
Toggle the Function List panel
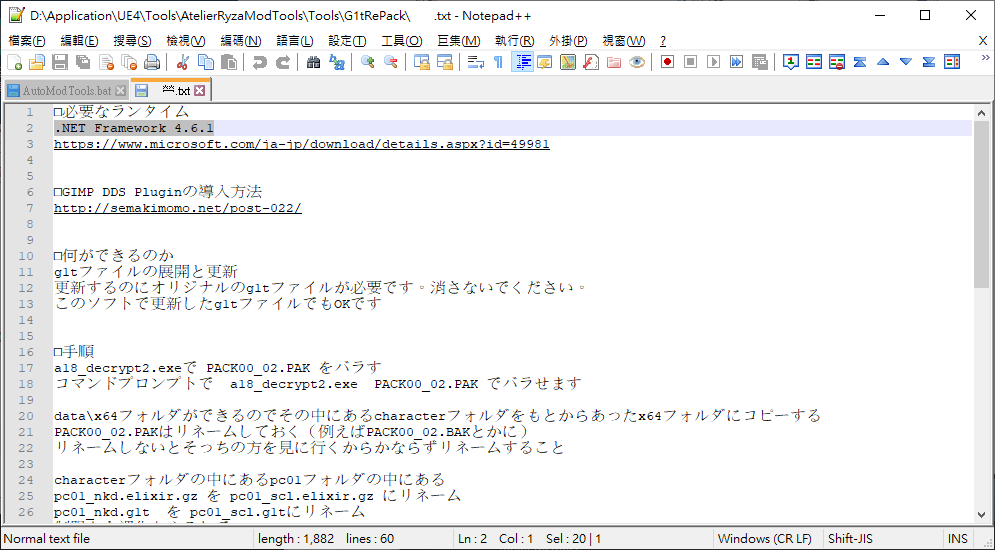(591, 62)
